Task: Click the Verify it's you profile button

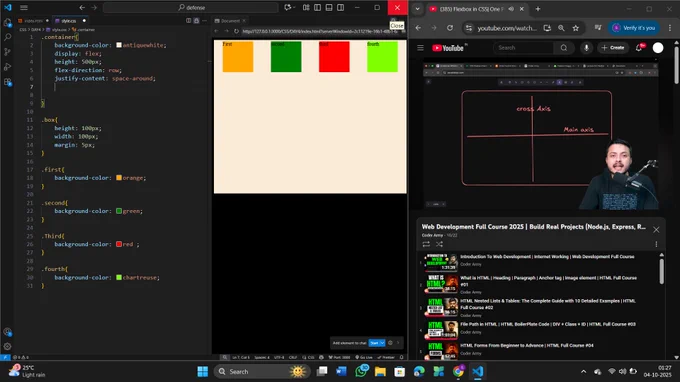Action: click(634, 28)
